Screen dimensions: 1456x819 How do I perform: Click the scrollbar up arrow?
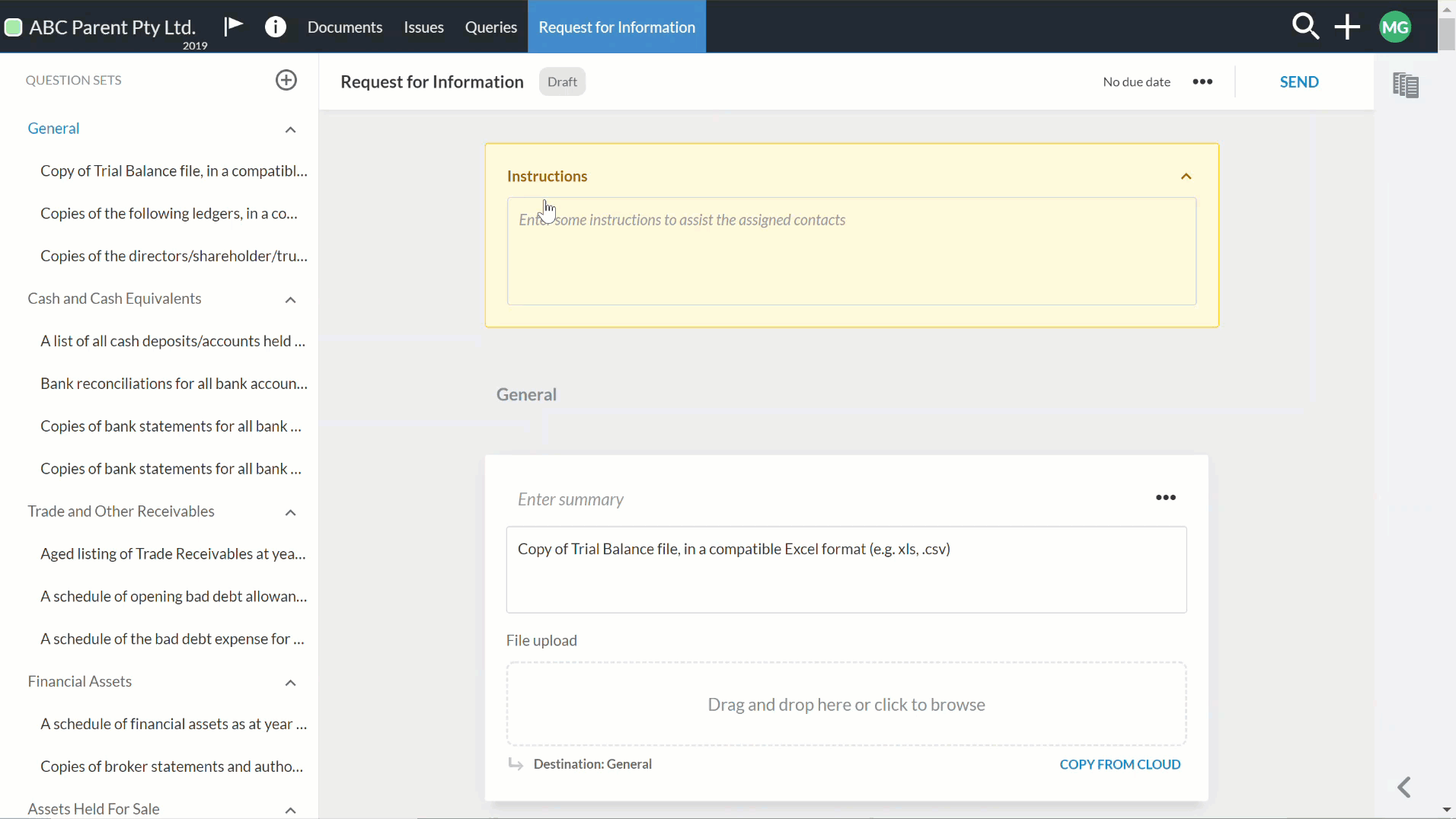pos(1447,8)
